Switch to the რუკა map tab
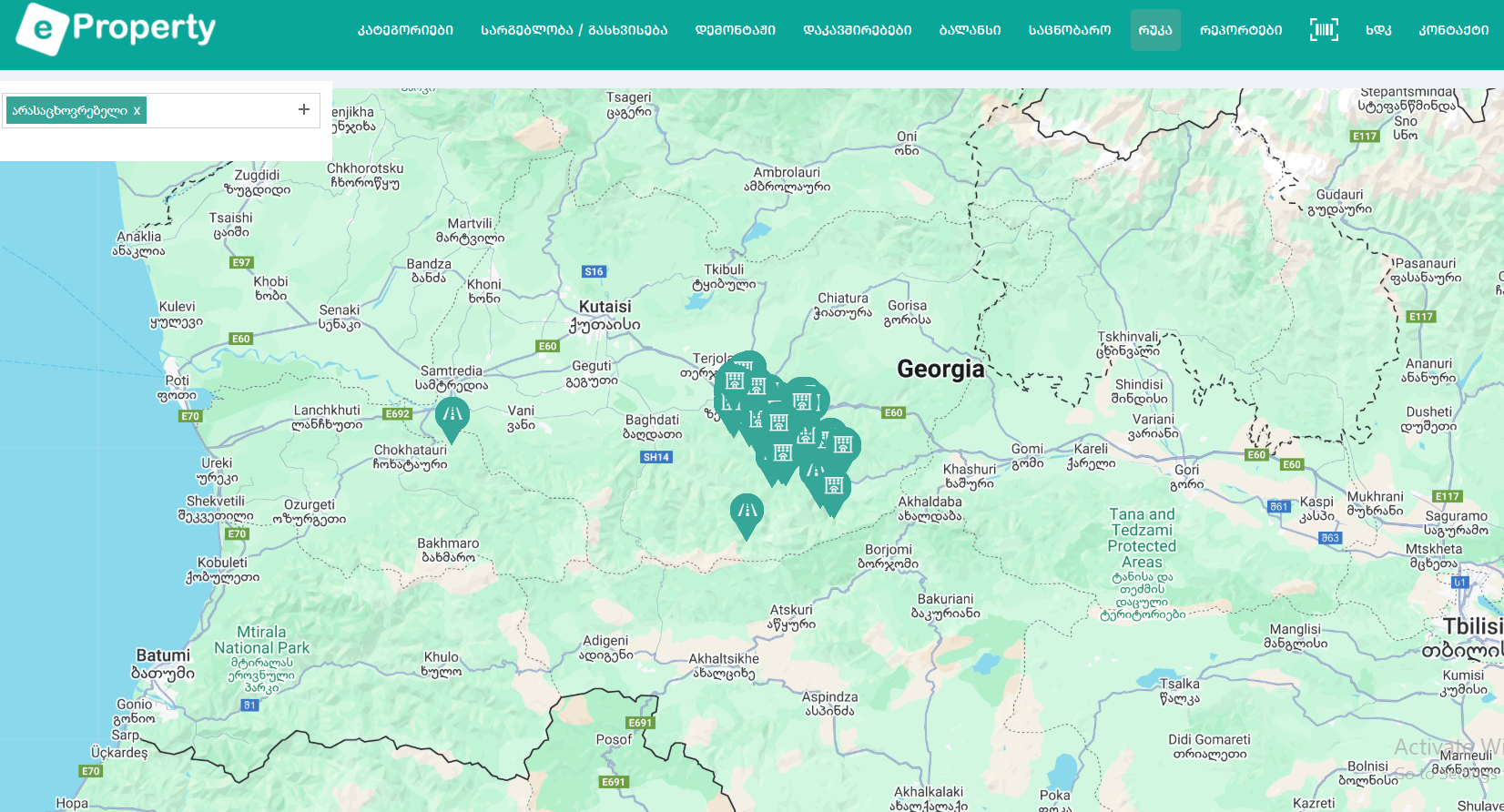Viewport: 1504px width, 812px height. click(1155, 30)
